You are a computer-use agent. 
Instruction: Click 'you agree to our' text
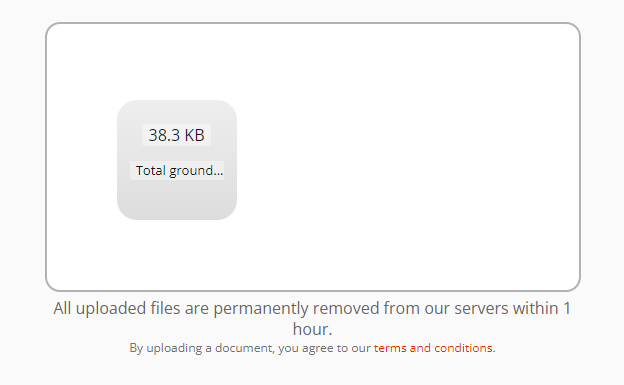[x=324, y=348]
